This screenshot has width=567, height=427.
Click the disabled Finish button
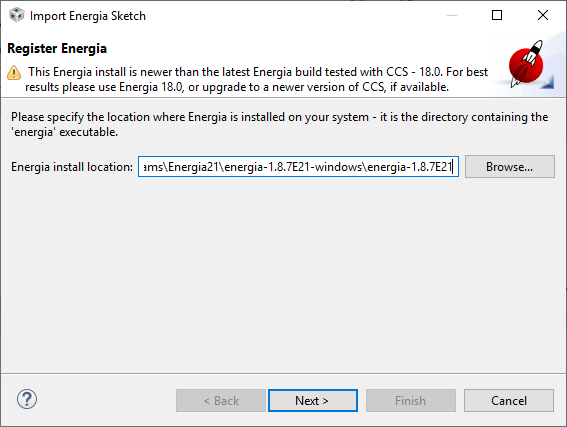point(411,400)
